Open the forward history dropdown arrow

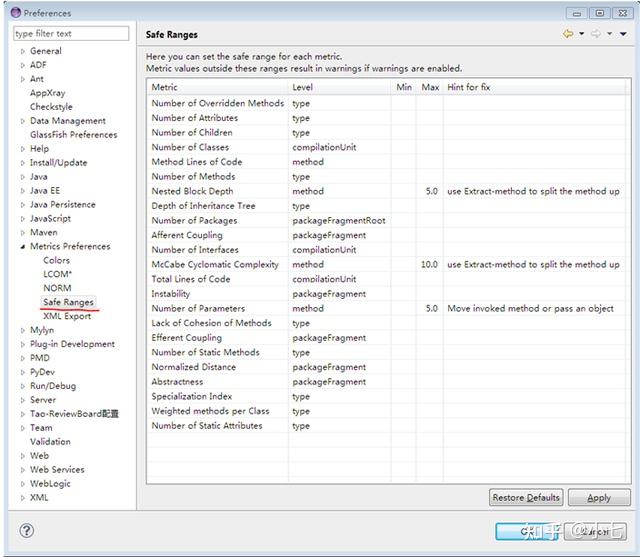[x=609, y=34]
